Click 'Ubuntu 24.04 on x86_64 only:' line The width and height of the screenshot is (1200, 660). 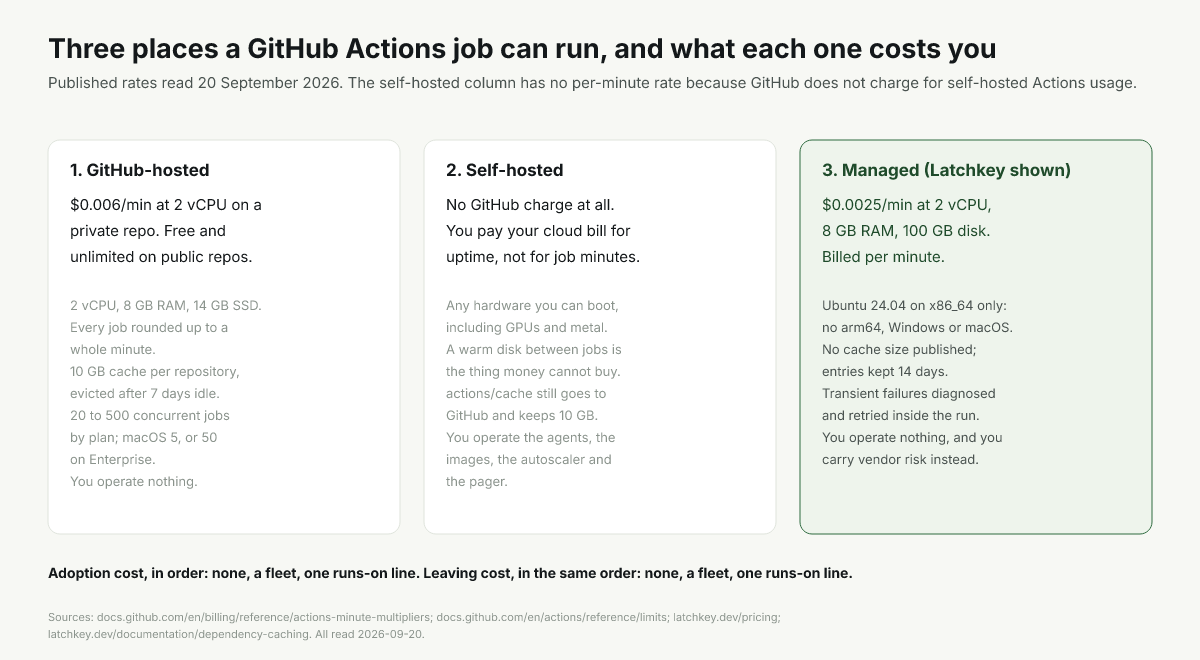915,305
